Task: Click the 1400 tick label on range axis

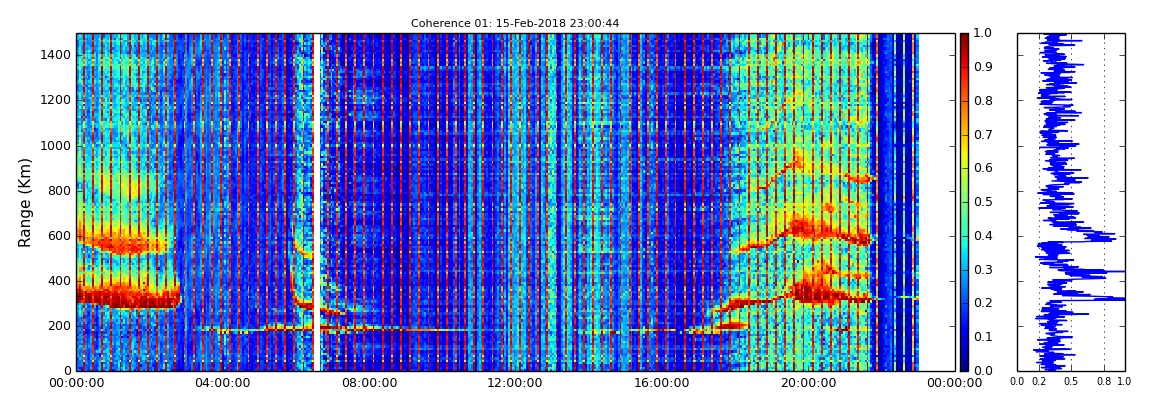Action: (x=56, y=55)
